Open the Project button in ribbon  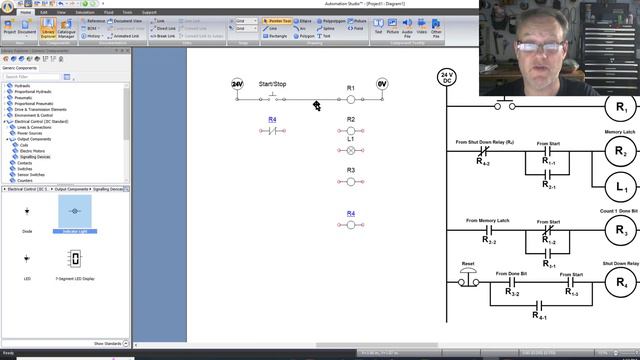point(9,27)
